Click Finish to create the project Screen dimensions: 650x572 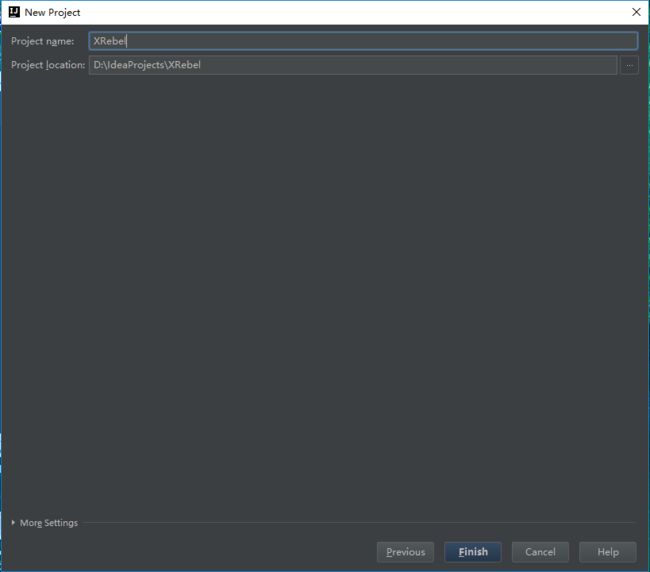[x=473, y=552]
